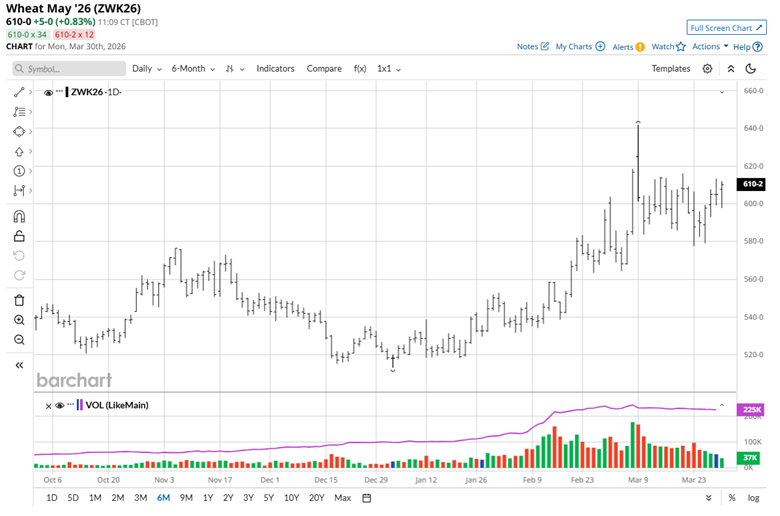This screenshot has height=516, width=780.
Task: Zoom out using the magnifier minus icon
Action: 19,340
